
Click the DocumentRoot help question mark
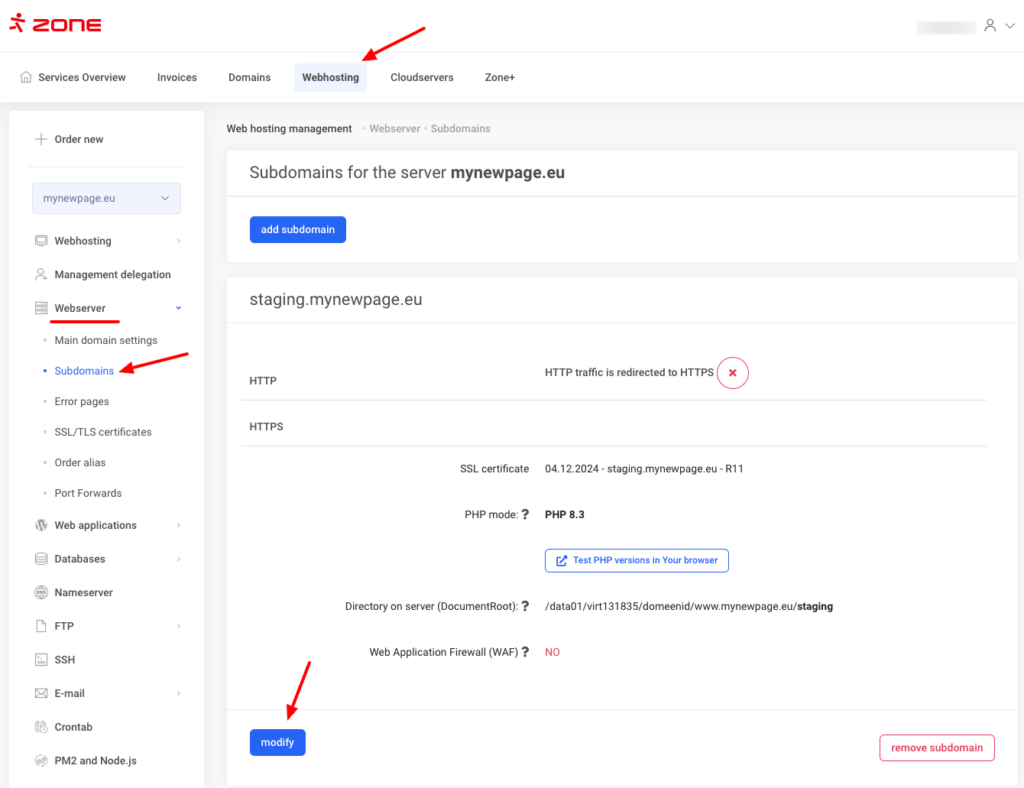tap(525, 606)
